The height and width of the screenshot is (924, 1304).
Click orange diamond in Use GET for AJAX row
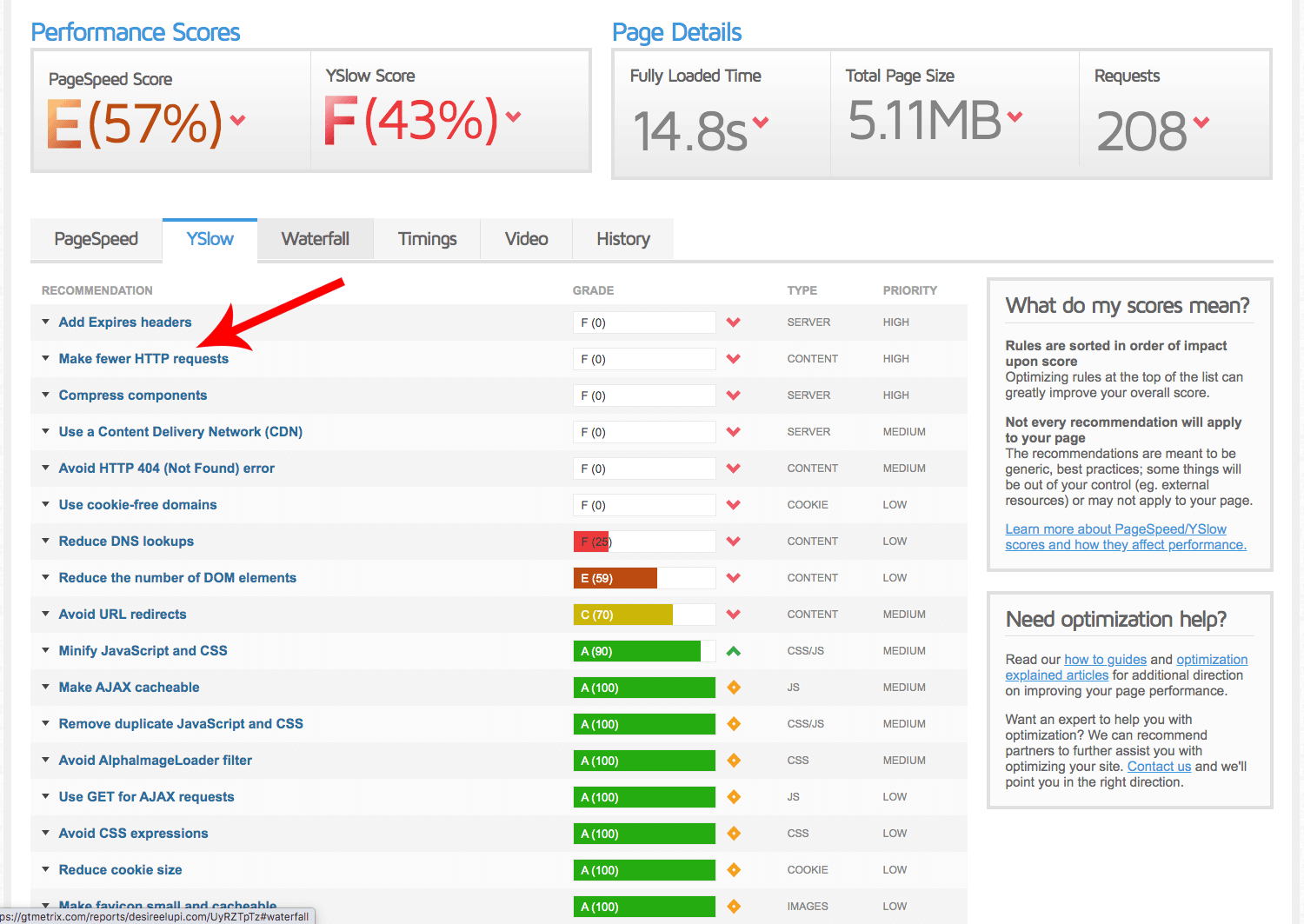[734, 797]
